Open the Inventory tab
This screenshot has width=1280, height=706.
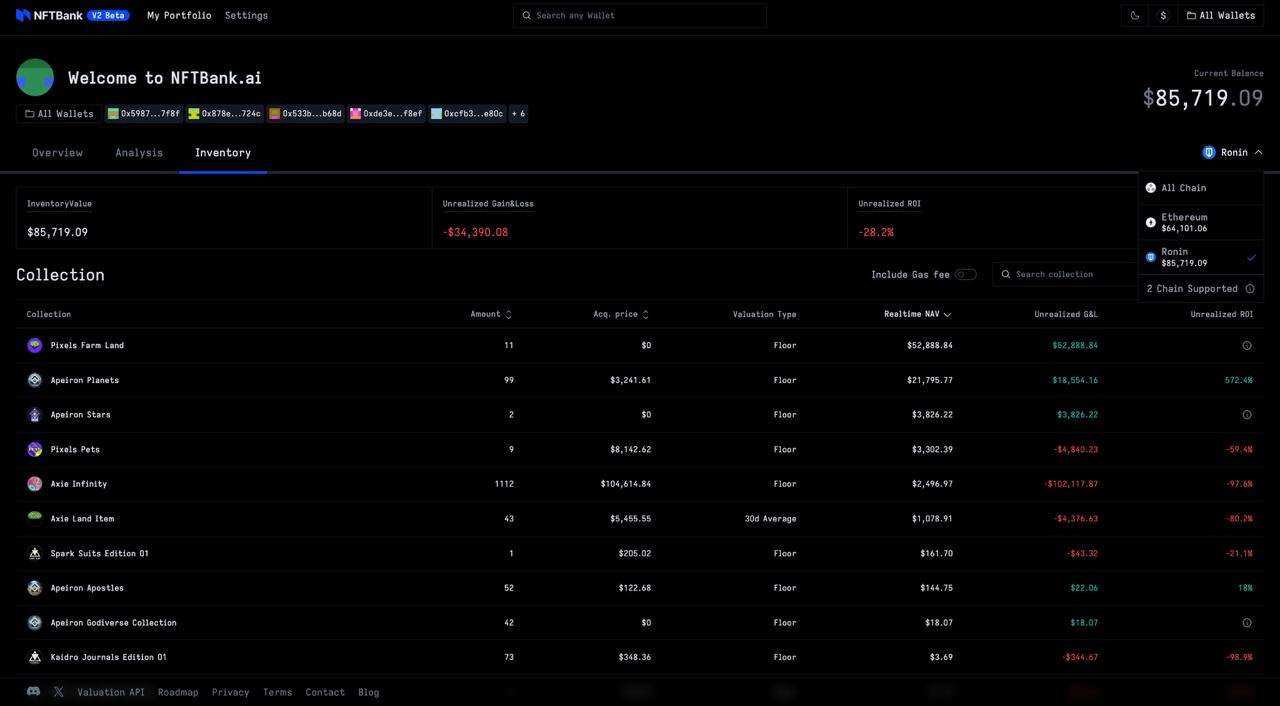(x=223, y=152)
